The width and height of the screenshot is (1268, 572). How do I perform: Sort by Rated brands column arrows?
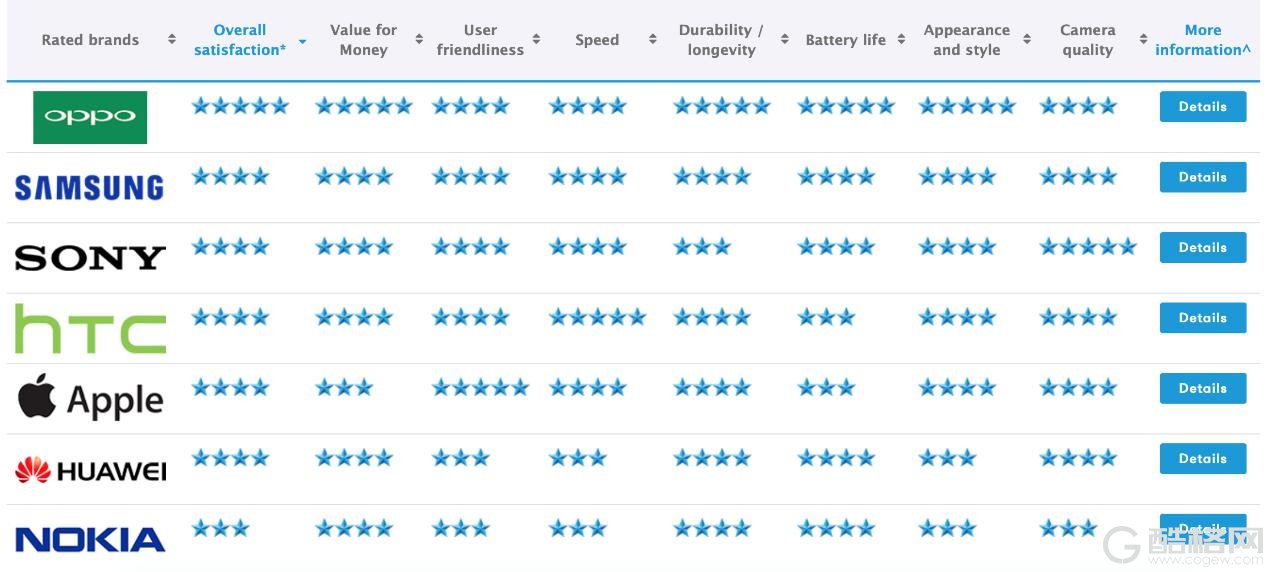172,40
